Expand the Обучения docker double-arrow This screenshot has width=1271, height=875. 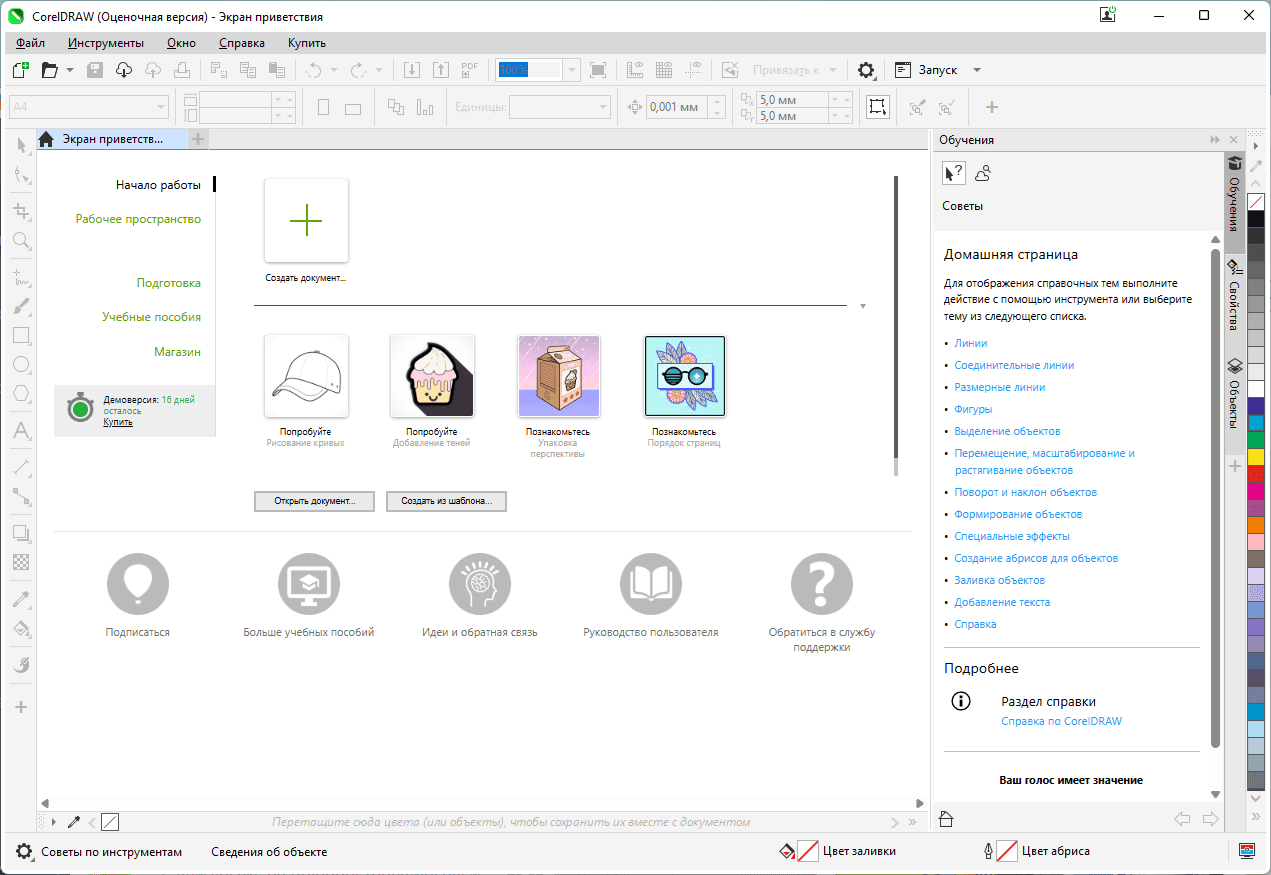pyautogui.click(x=1215, y=140)
